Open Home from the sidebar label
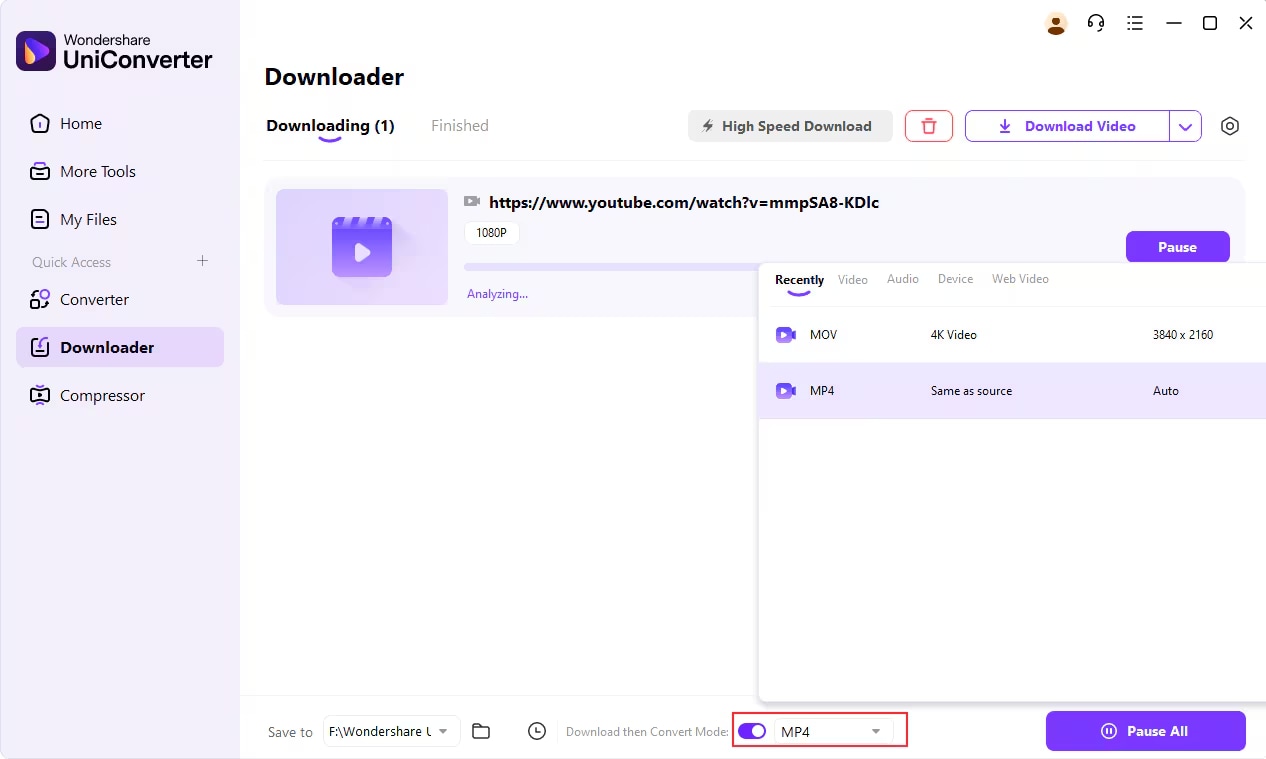 click(x=81, y=124)
